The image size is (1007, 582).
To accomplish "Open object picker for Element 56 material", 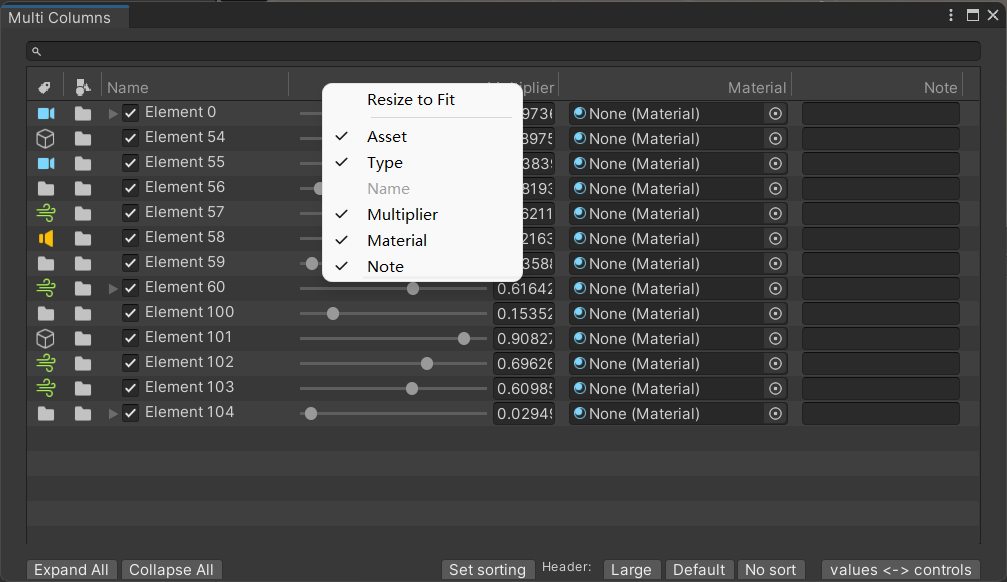I will [775, 189].
